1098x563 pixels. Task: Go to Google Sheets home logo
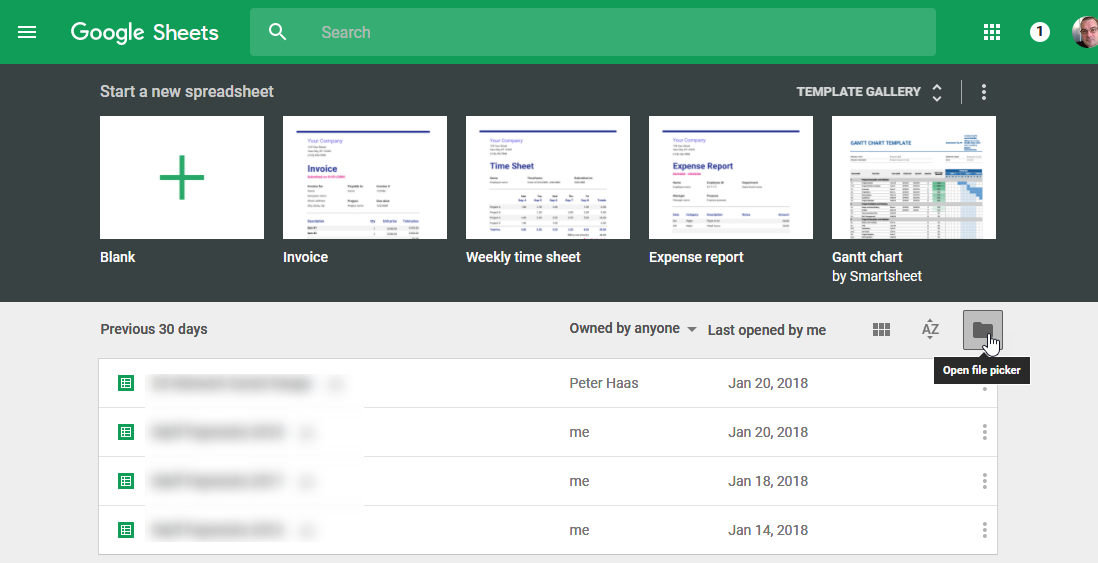pyautogui.click(x=145, y=32)
